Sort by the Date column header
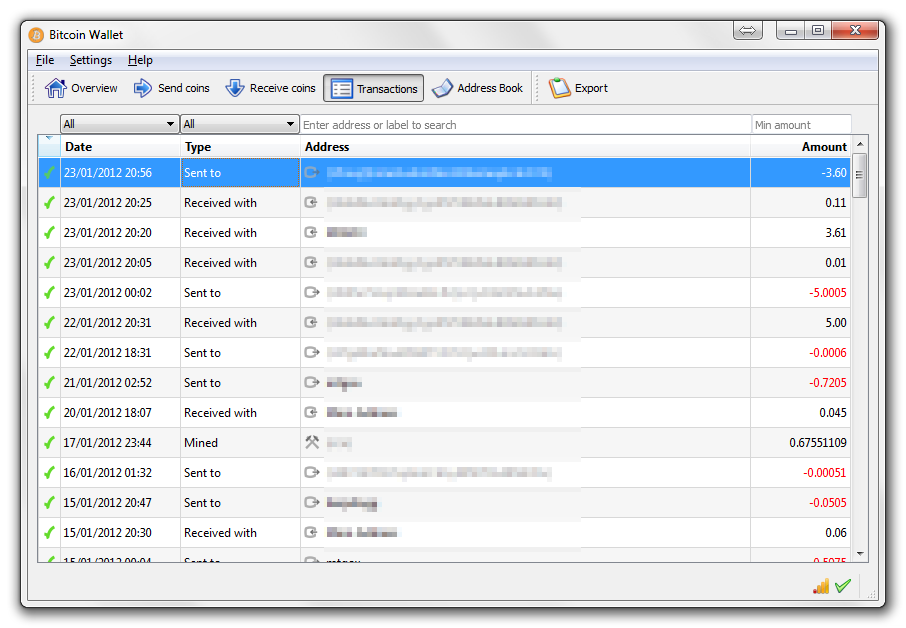Viewport: 906px width, 628px height. tap(120, 147)
